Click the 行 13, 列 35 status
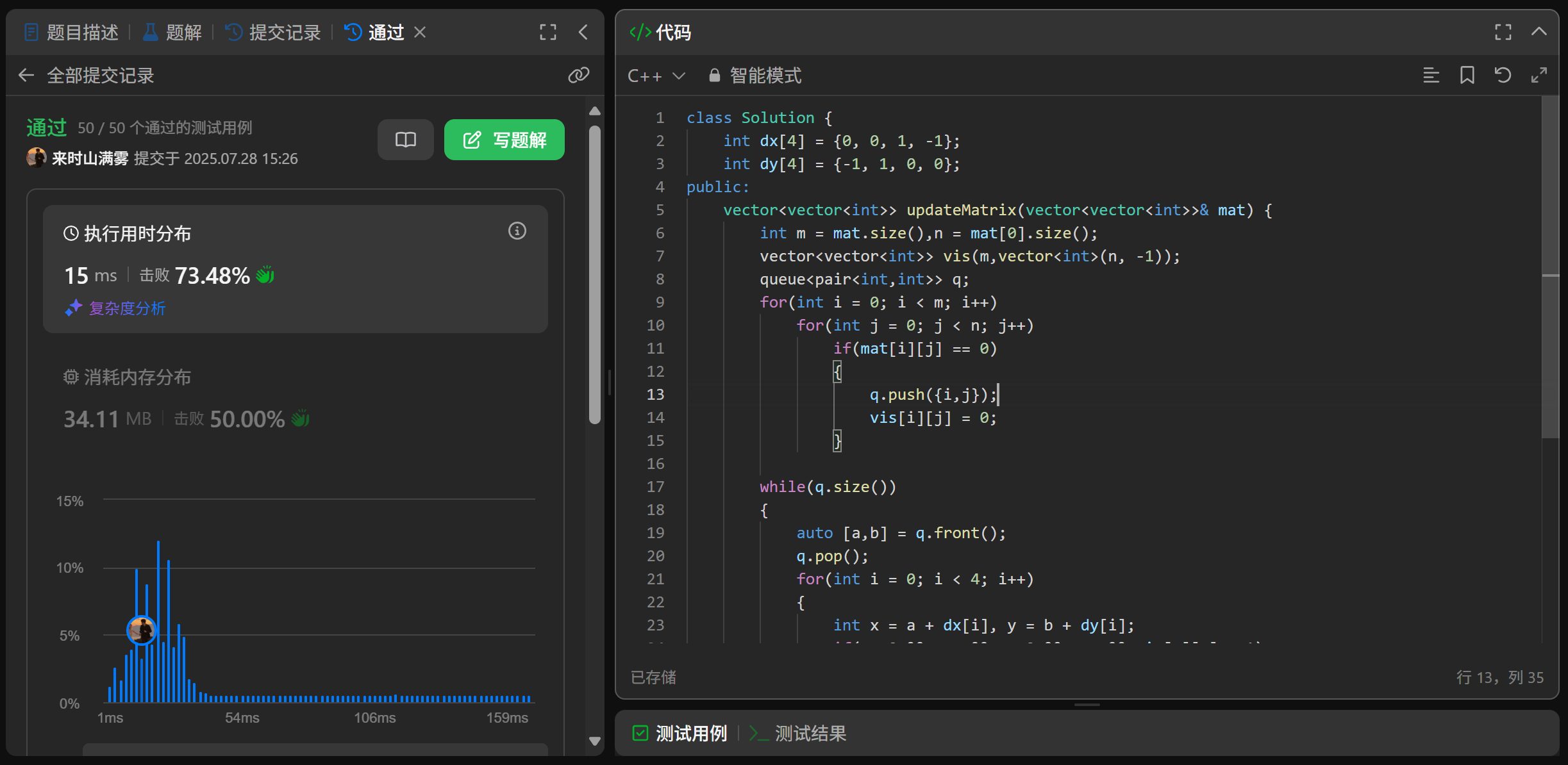The image size is (1568, 765). coord(1500,677)
